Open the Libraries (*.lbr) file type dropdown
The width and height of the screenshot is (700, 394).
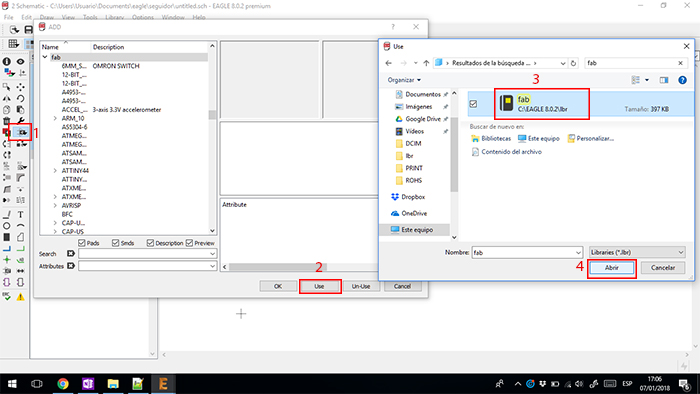pyautogui.click(x=637, y=252)
